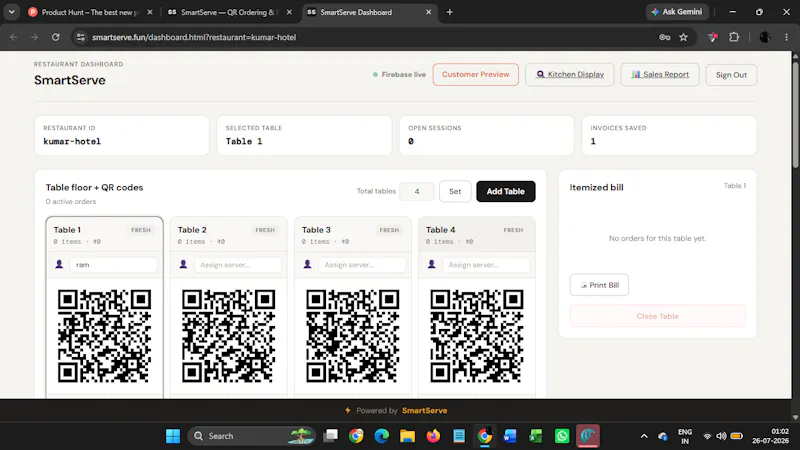Screen dimensions: 800x450
Task: Click the kumar-hotel restaurant ID value
Action: [72, 141]
